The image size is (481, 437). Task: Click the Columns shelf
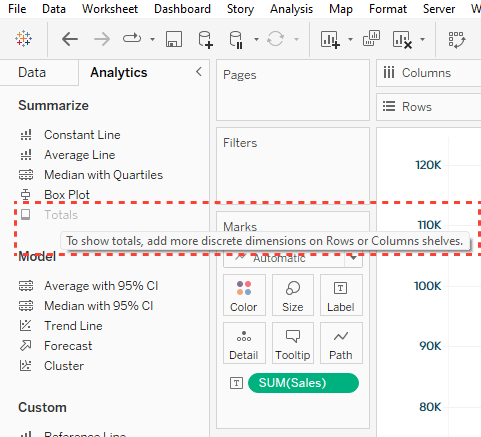(429, 73)
